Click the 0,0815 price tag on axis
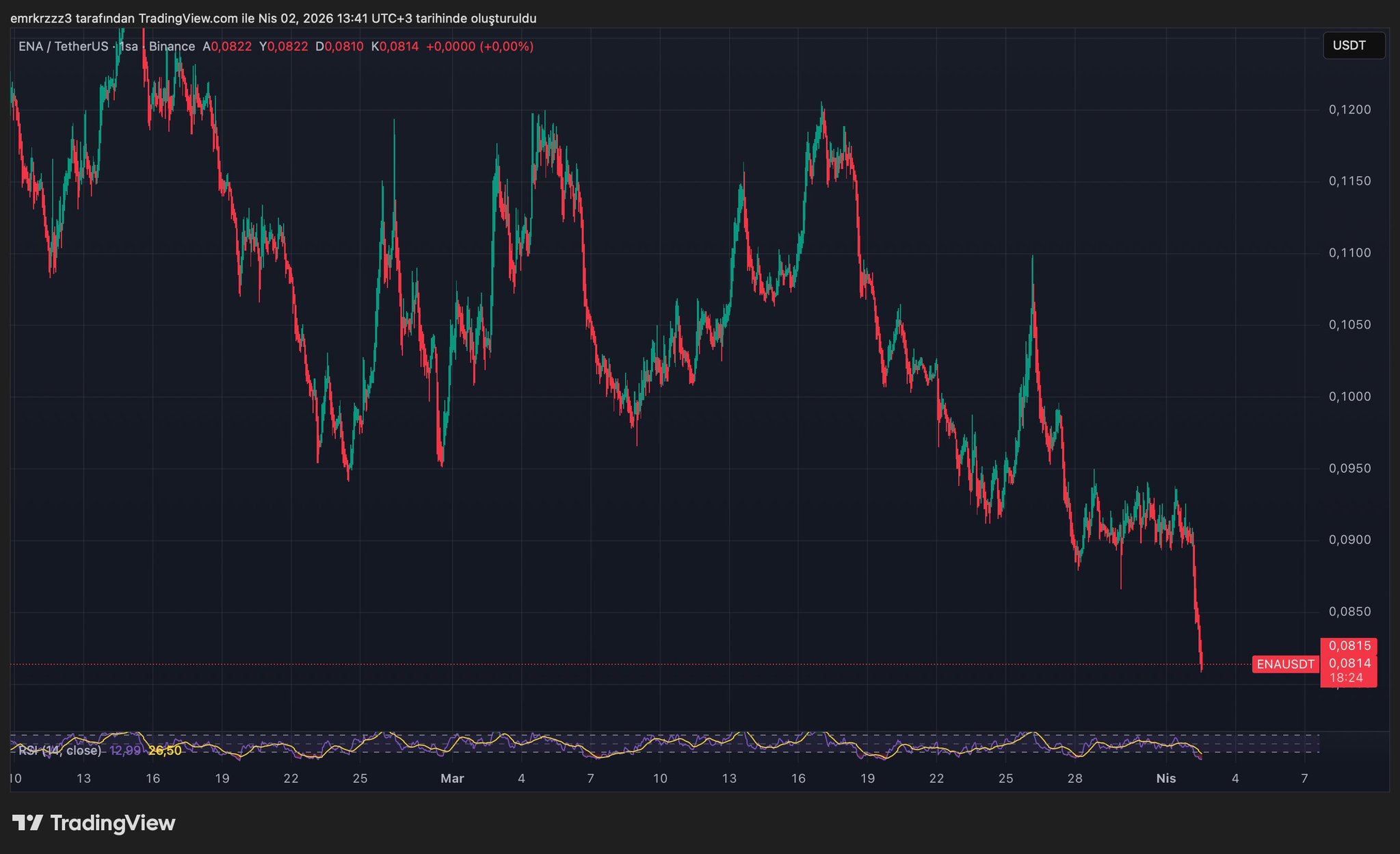The height and width of the screenshot is (854, 1400). [x=1349, y=645]
